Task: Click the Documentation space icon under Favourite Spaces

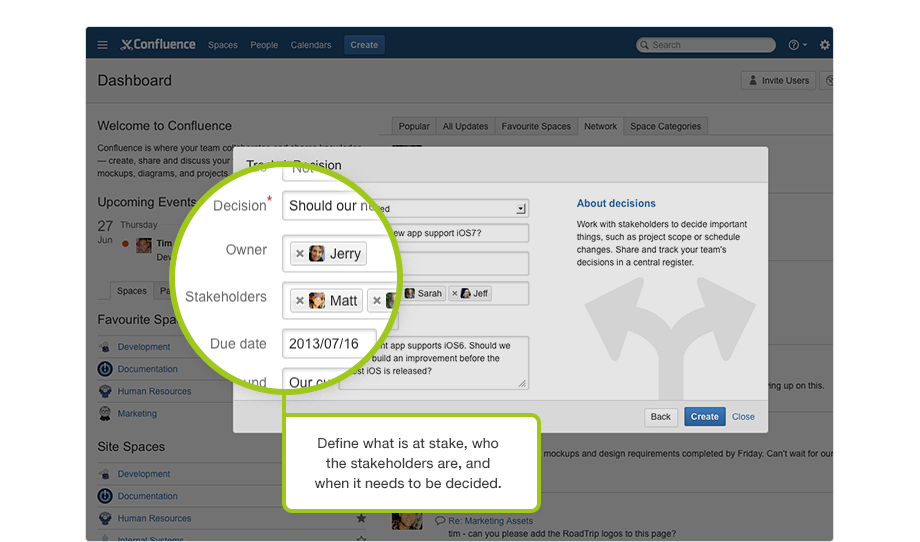Action: pyautogui.click(x=105, y=369)
